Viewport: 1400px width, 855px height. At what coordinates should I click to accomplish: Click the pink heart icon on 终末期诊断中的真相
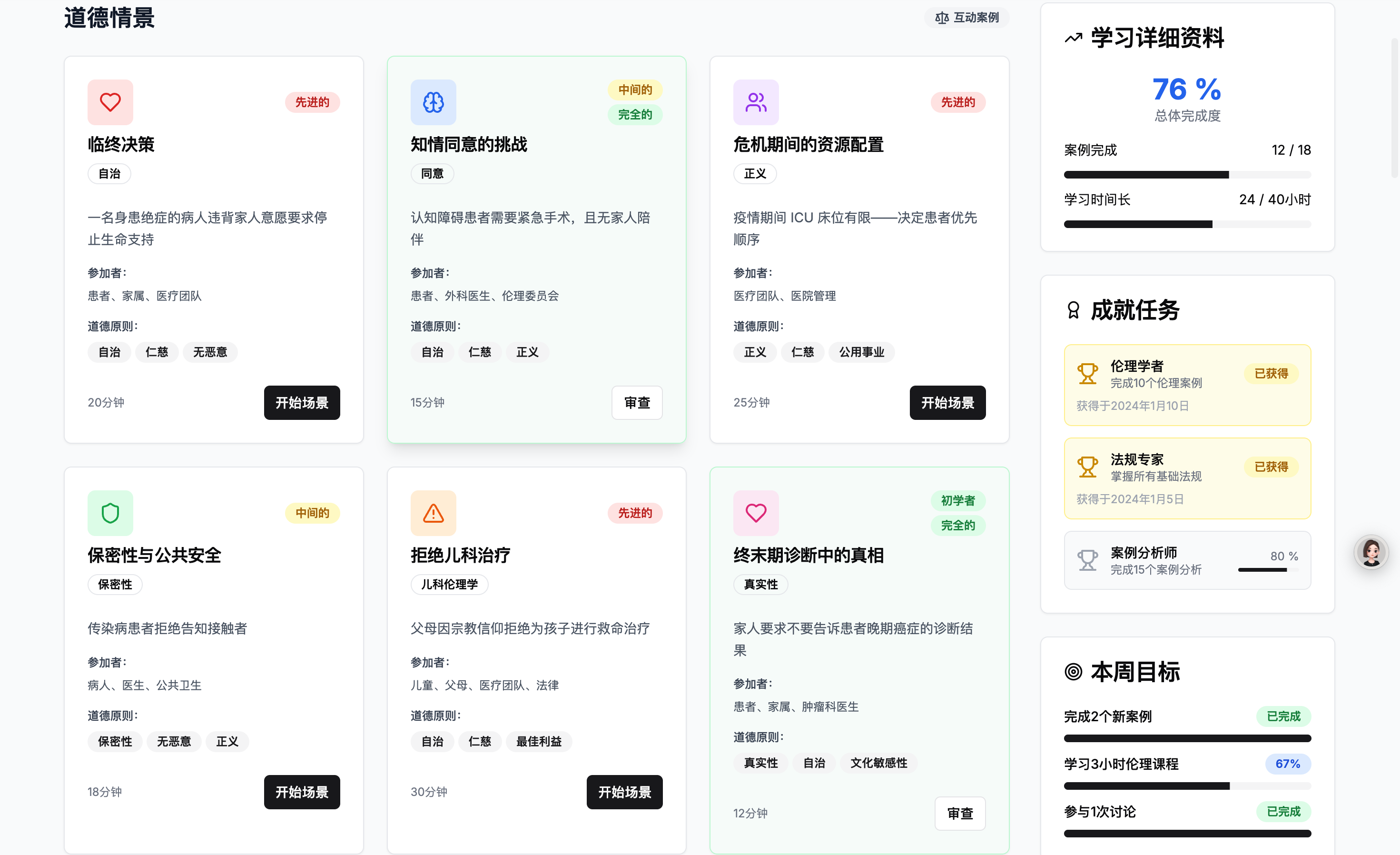click(756, 513)
